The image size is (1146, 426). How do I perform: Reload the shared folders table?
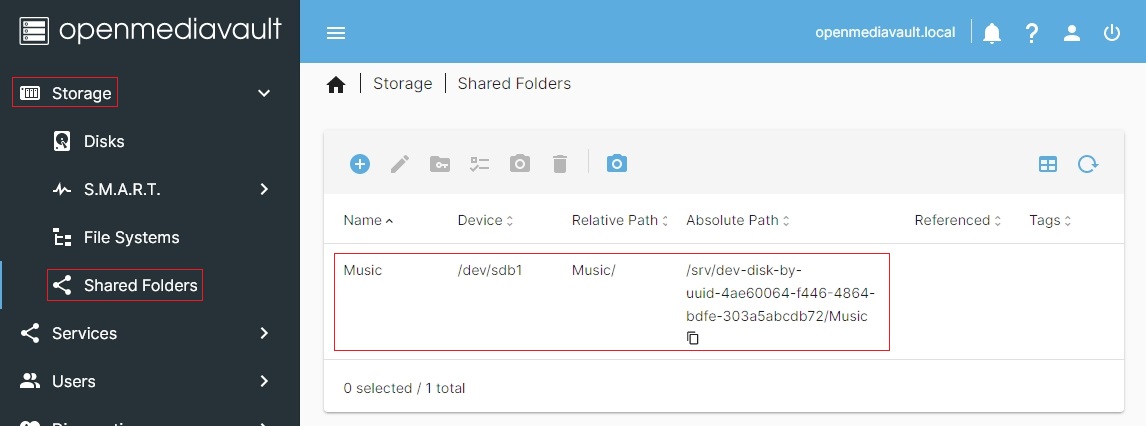point(1088,164)
